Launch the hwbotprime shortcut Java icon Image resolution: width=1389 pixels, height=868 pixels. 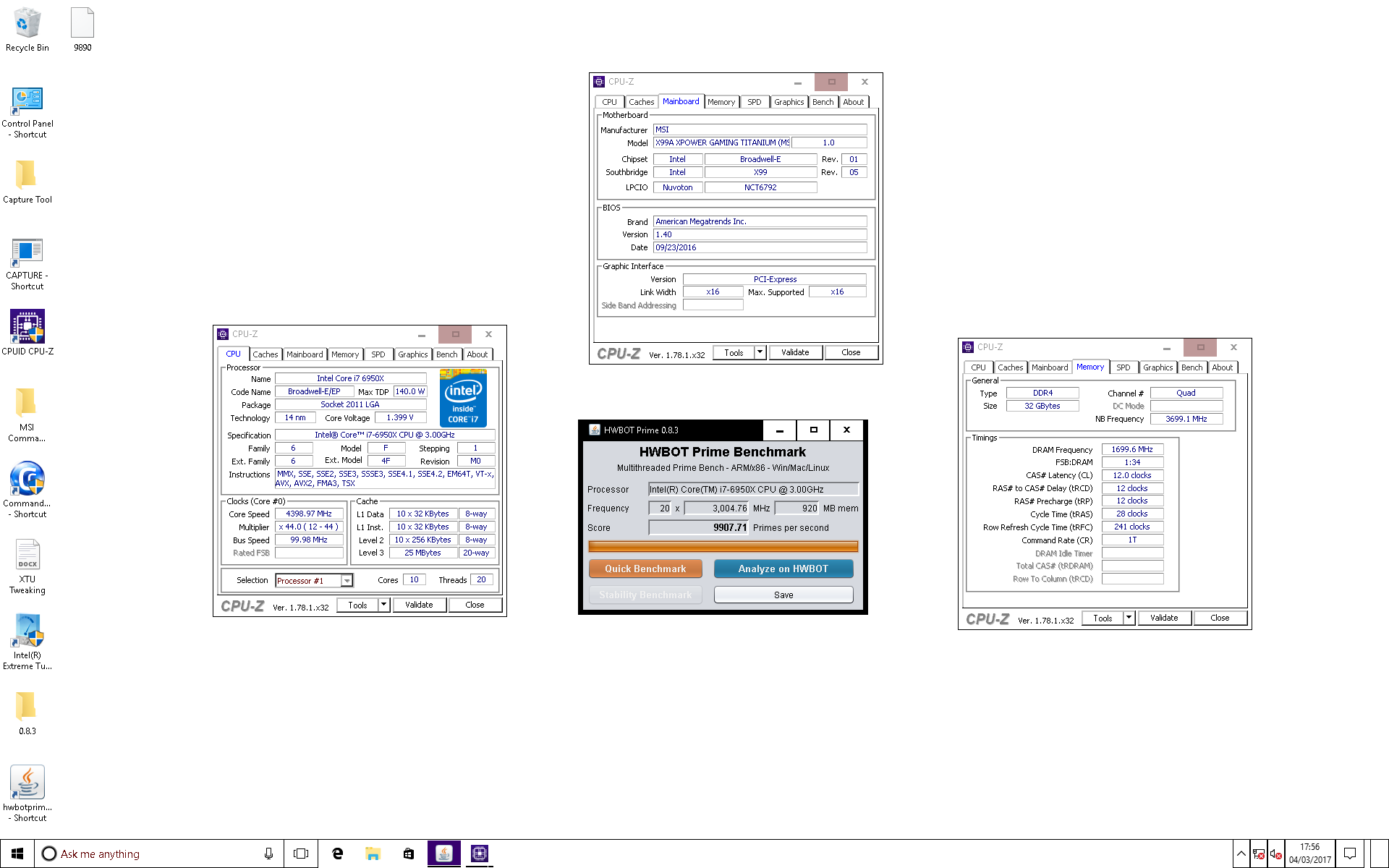point(27,793)
